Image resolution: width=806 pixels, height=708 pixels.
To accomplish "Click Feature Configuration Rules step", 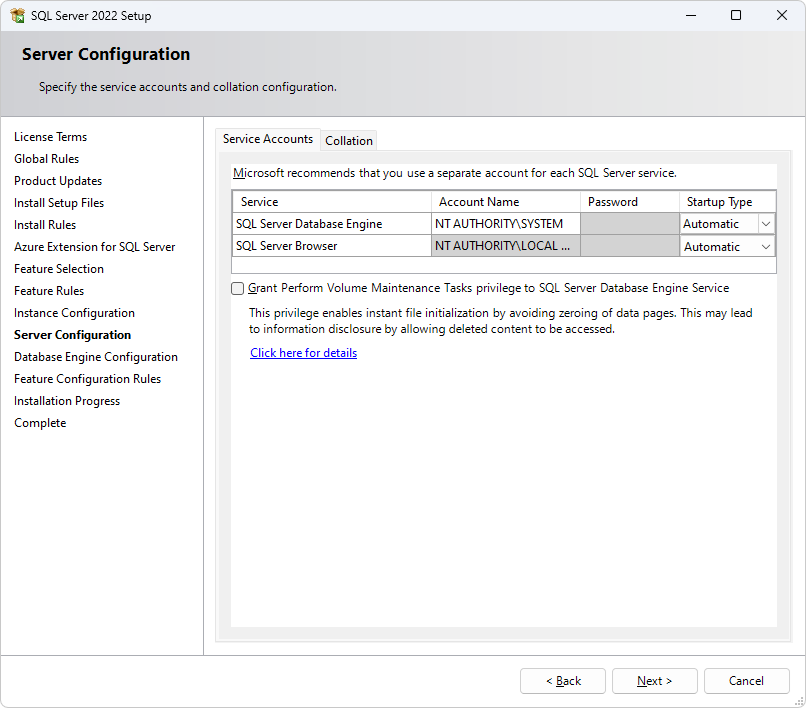I will 87,379.
